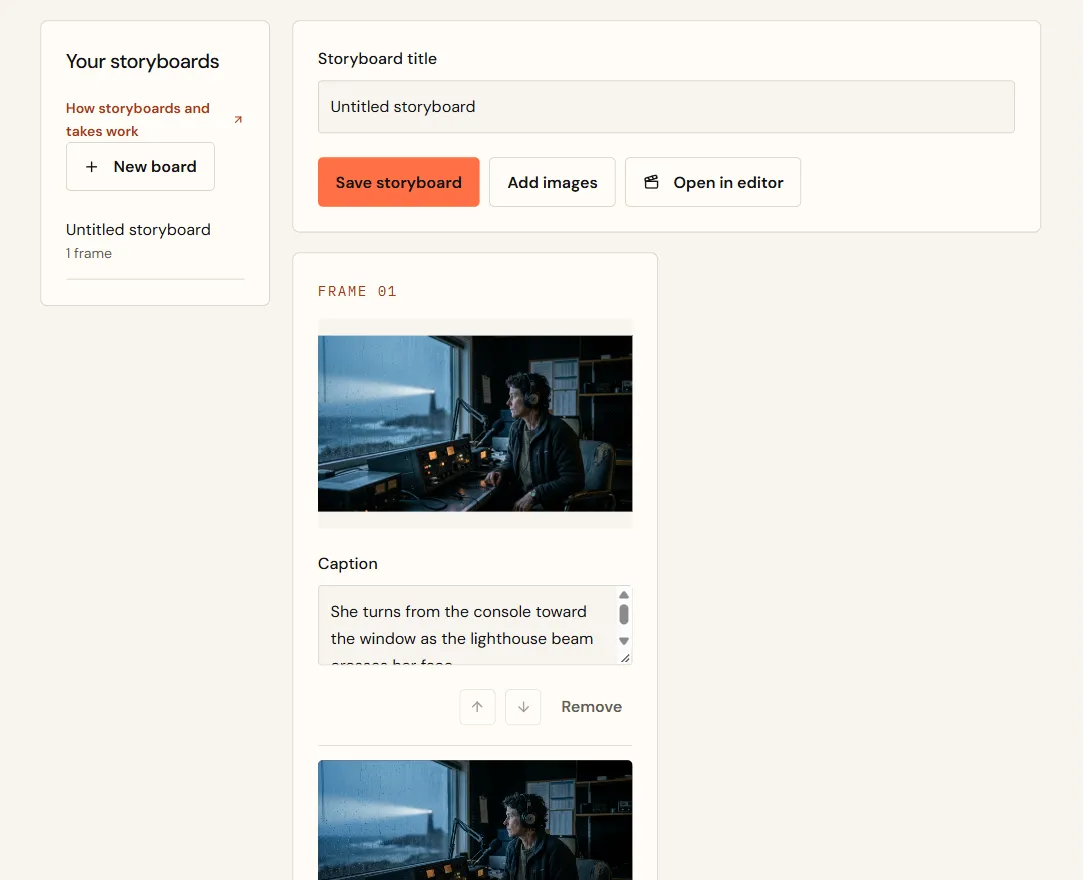Click the caption scrollbar down arrow
Viewport: 1084px width, 880px height.
[624, 641]
